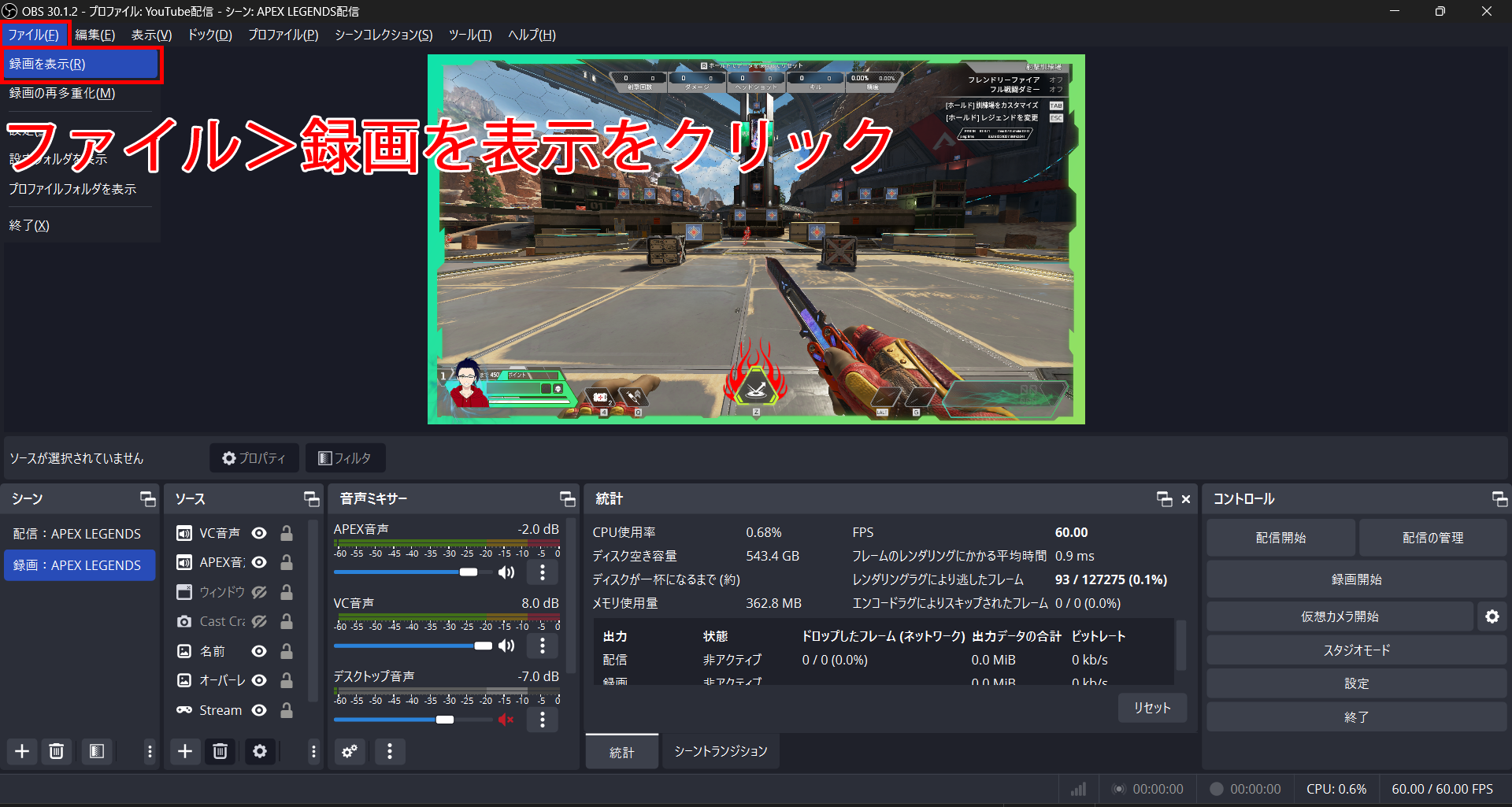1512x807 pixels.
Task: Choose 録画を表示 from file menu
Action: 82,64
